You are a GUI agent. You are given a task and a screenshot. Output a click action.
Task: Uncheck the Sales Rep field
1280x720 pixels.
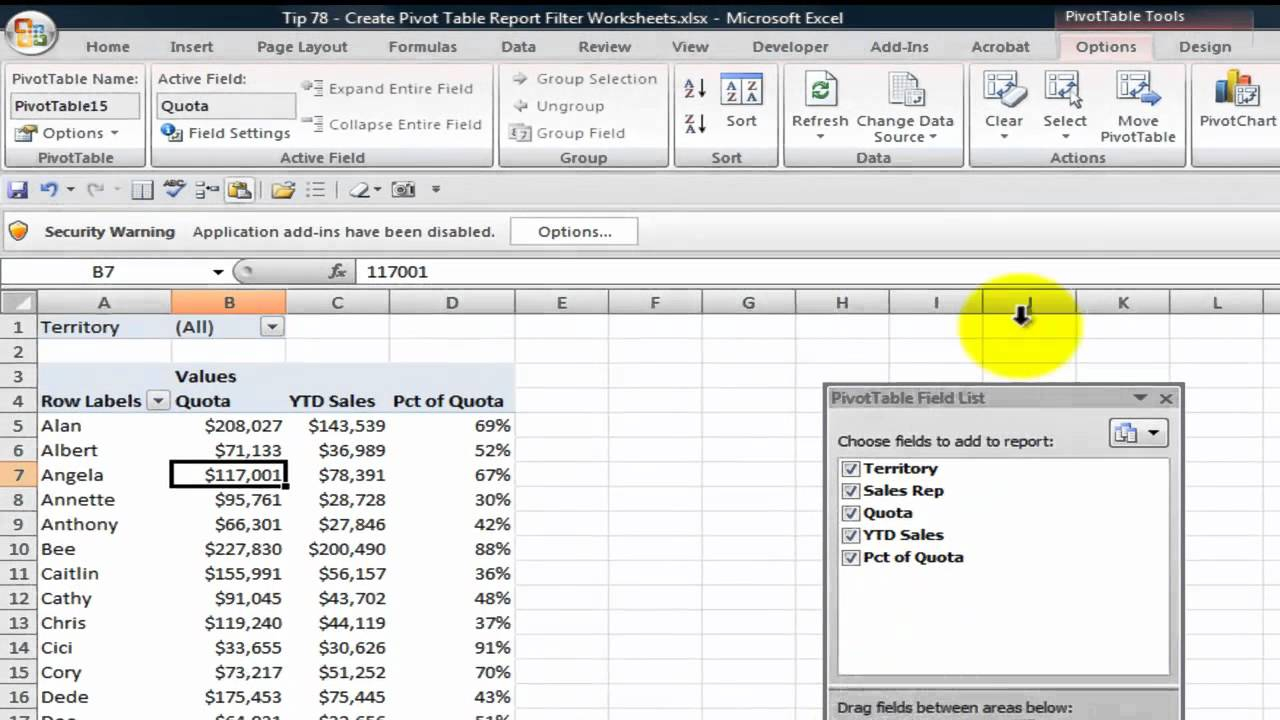pos(851,490)
